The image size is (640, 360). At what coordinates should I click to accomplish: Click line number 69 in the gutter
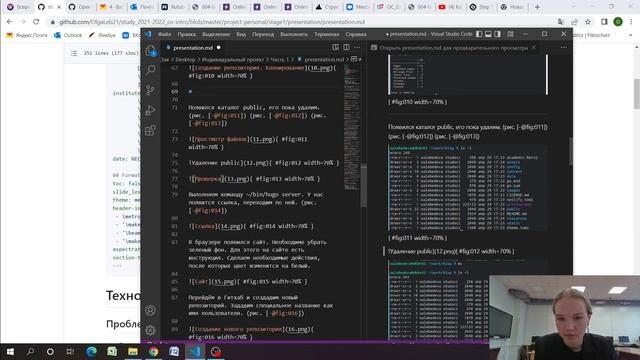(174, 91)
